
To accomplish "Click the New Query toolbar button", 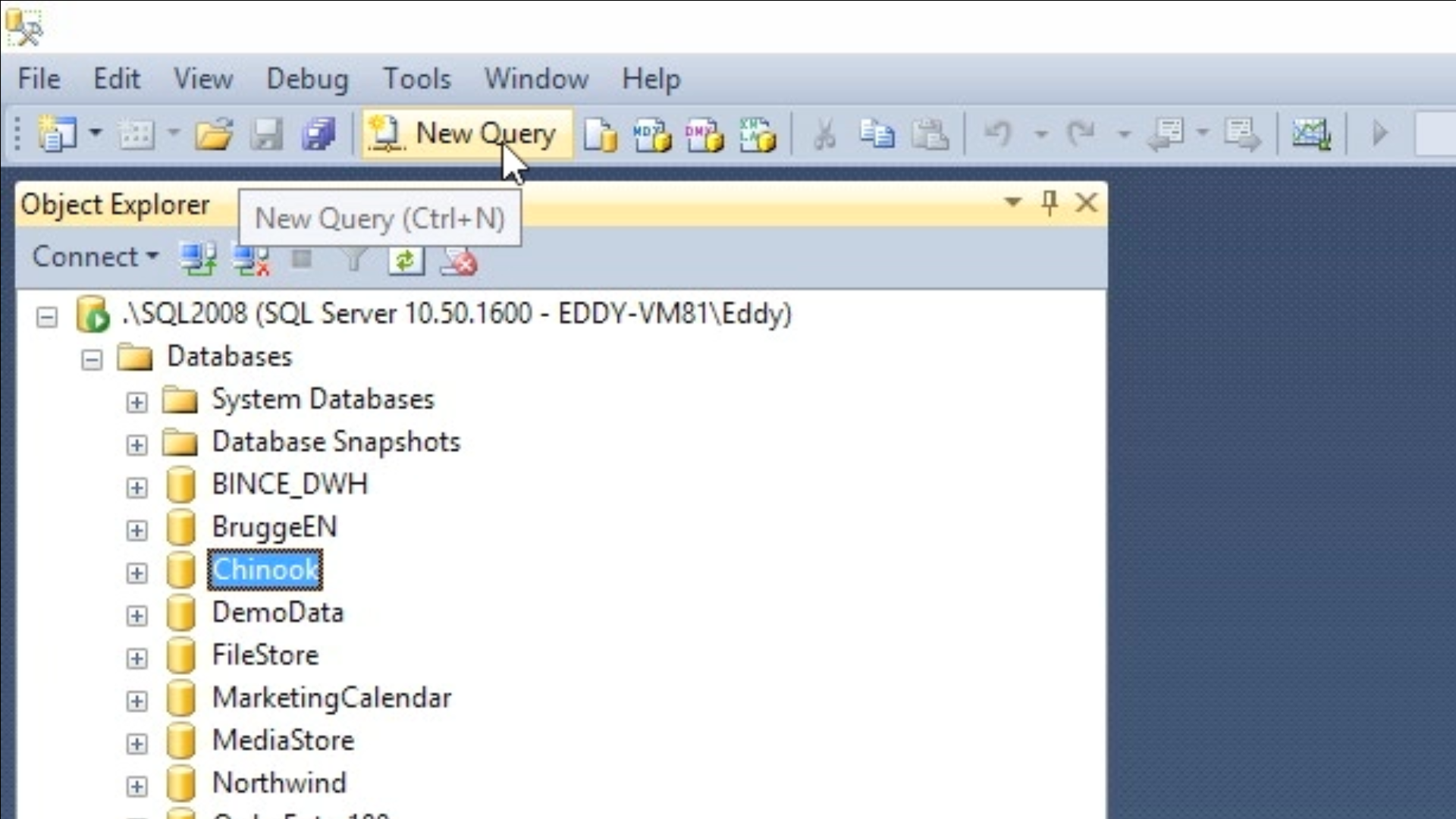I will tap(466, 134).
